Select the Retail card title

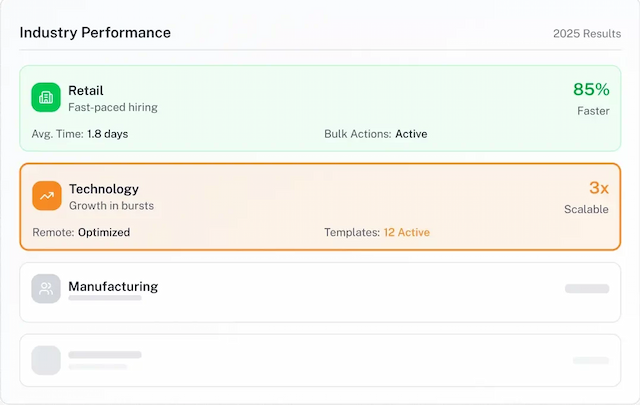point(86,90)
